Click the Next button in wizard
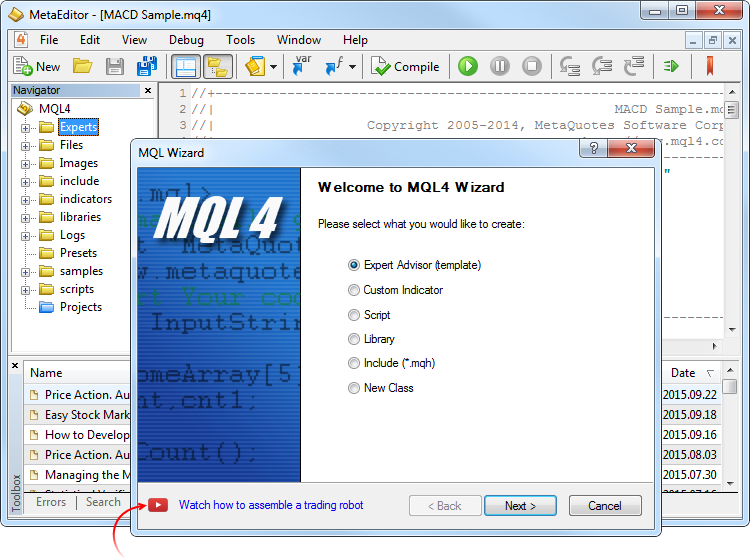Screen dimensions: 750x558 tap(520, 506)
